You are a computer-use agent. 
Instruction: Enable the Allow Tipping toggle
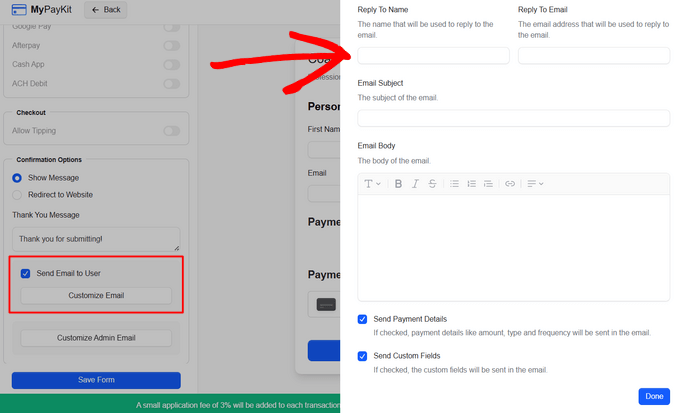[171, 131]
